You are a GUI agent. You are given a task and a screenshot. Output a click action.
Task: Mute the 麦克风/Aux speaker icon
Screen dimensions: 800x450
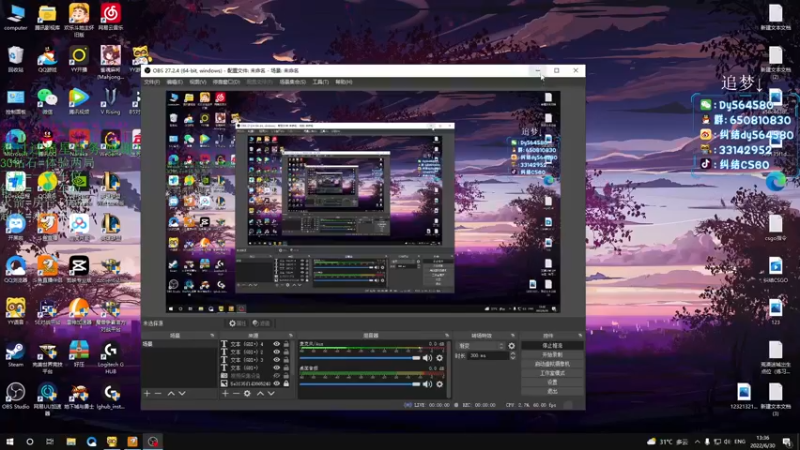(428, 358)
